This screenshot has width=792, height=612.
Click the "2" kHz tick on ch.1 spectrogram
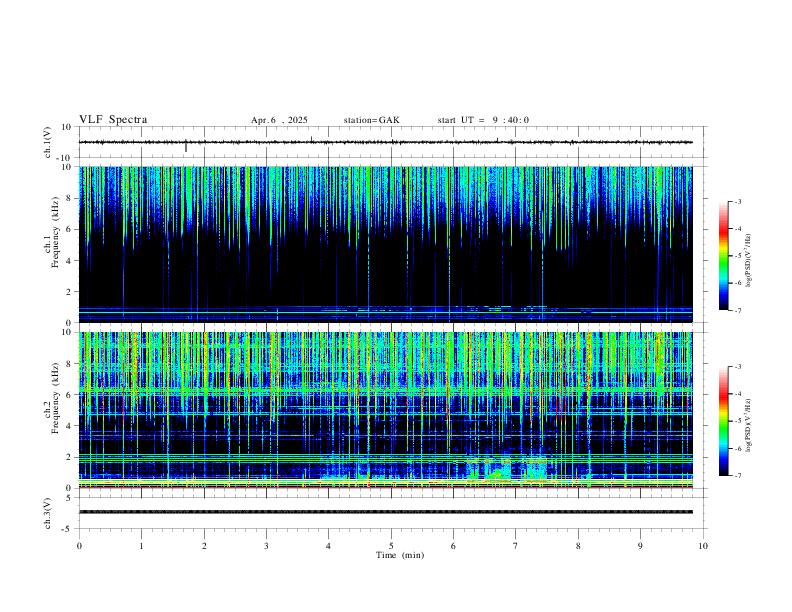70,292
